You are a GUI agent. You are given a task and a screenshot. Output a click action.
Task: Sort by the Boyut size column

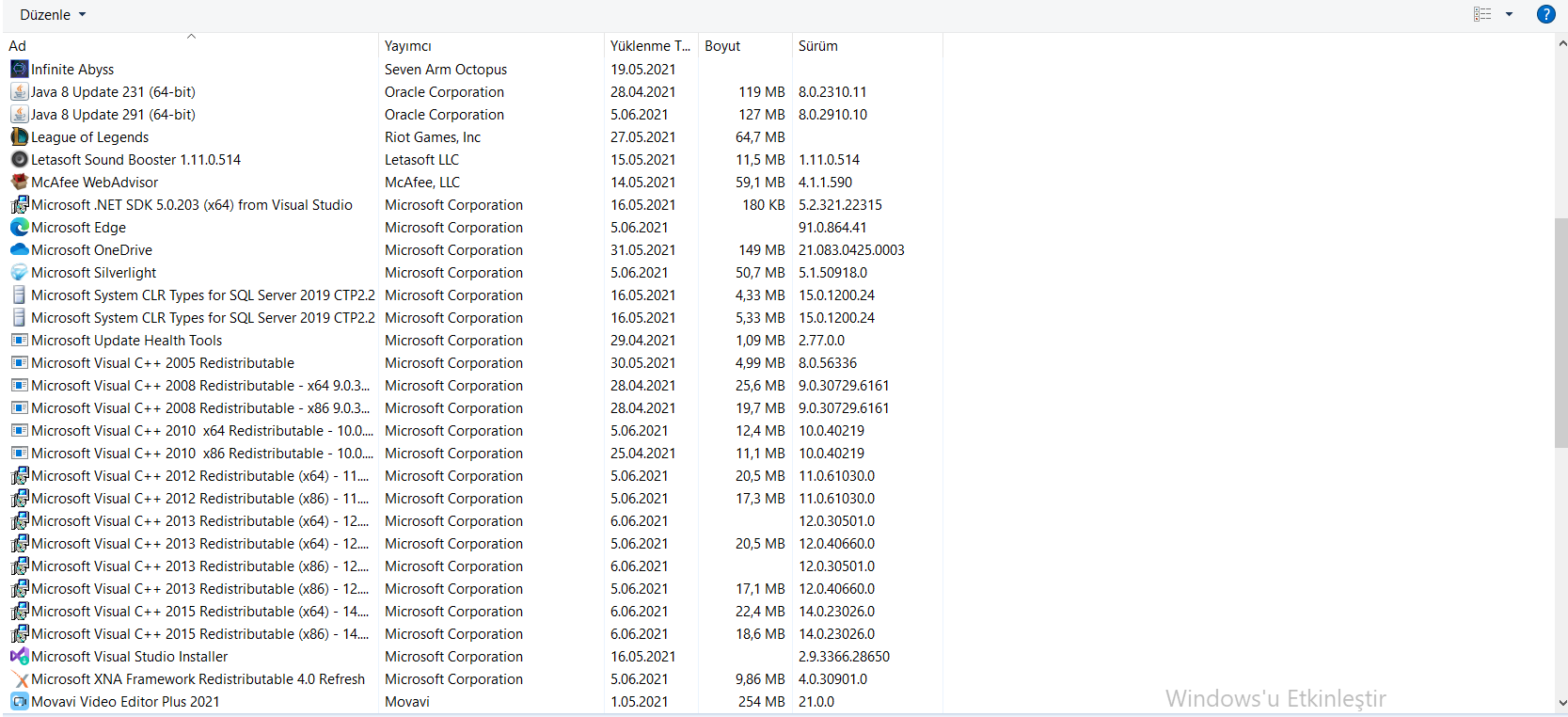tap(745, 45)
